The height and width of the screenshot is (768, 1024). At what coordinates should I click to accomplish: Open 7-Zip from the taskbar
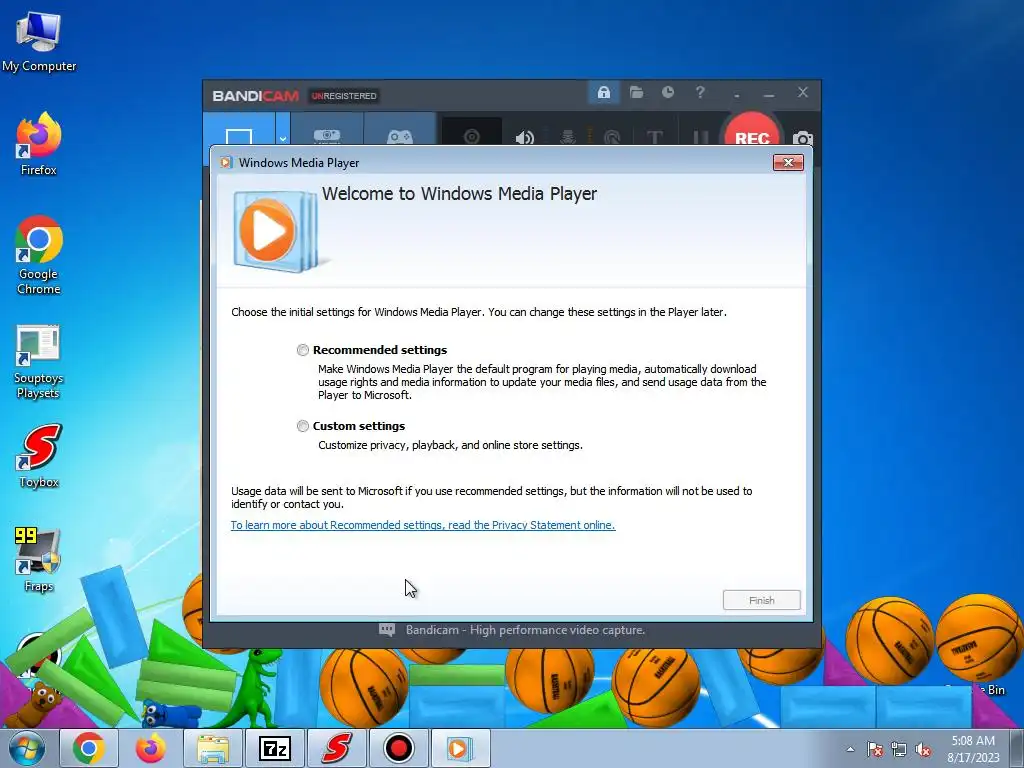(274, 748)
